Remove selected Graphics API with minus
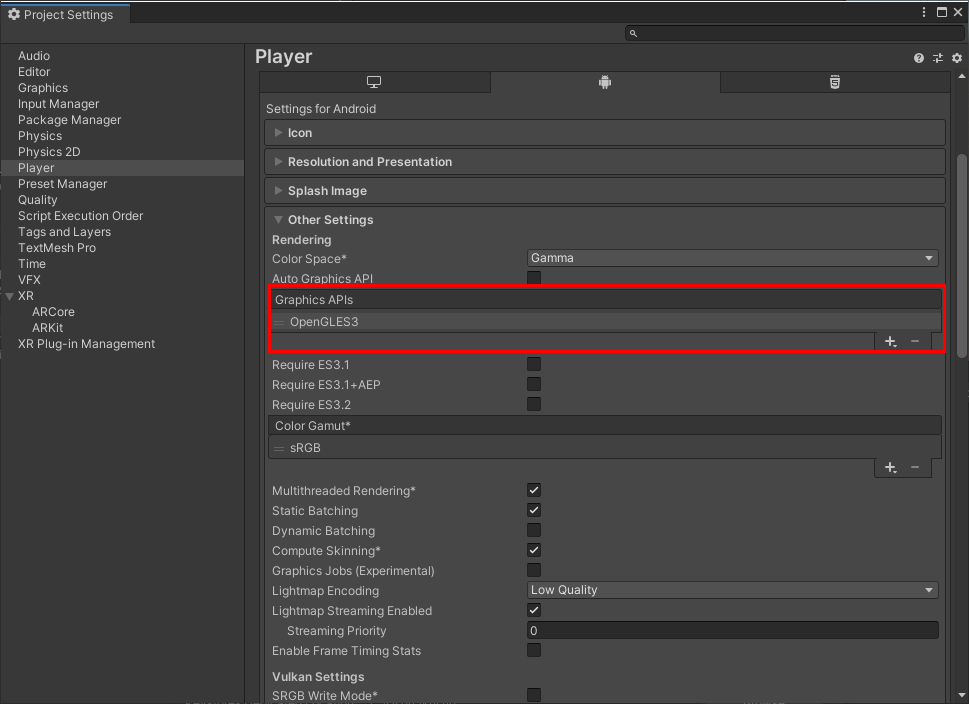969x704 pixels. click(915, 342)
